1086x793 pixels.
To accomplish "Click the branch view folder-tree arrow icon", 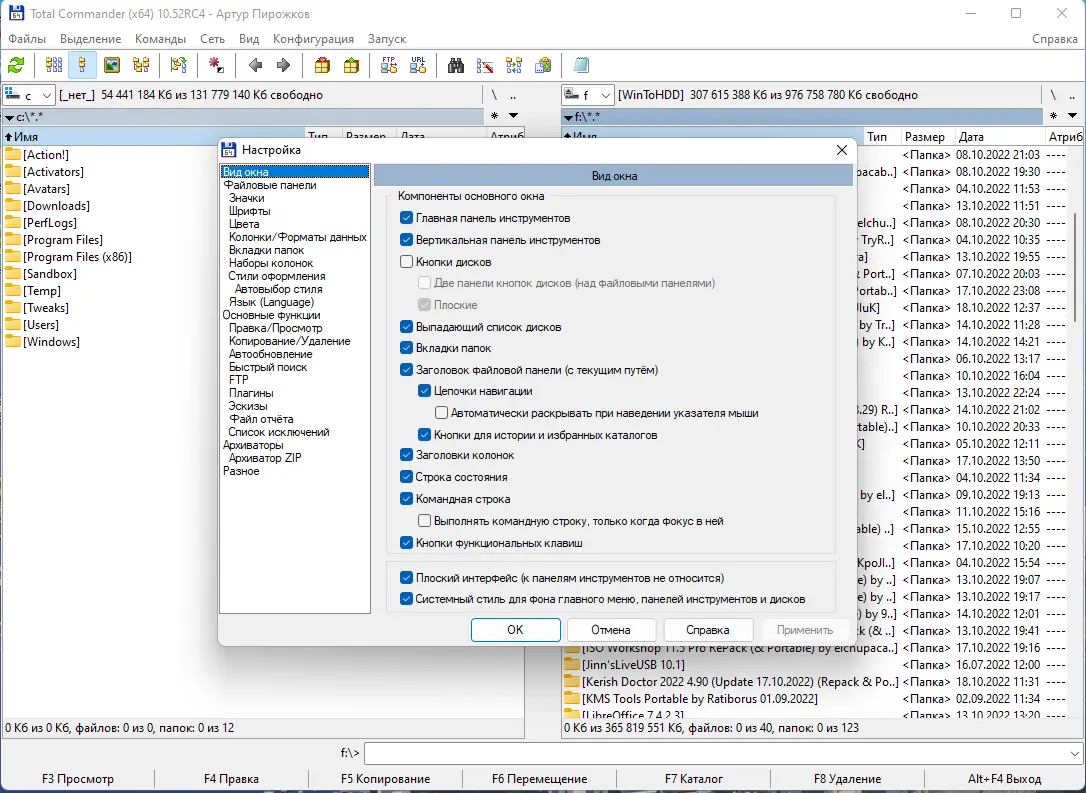I will (x=179, y=66).
